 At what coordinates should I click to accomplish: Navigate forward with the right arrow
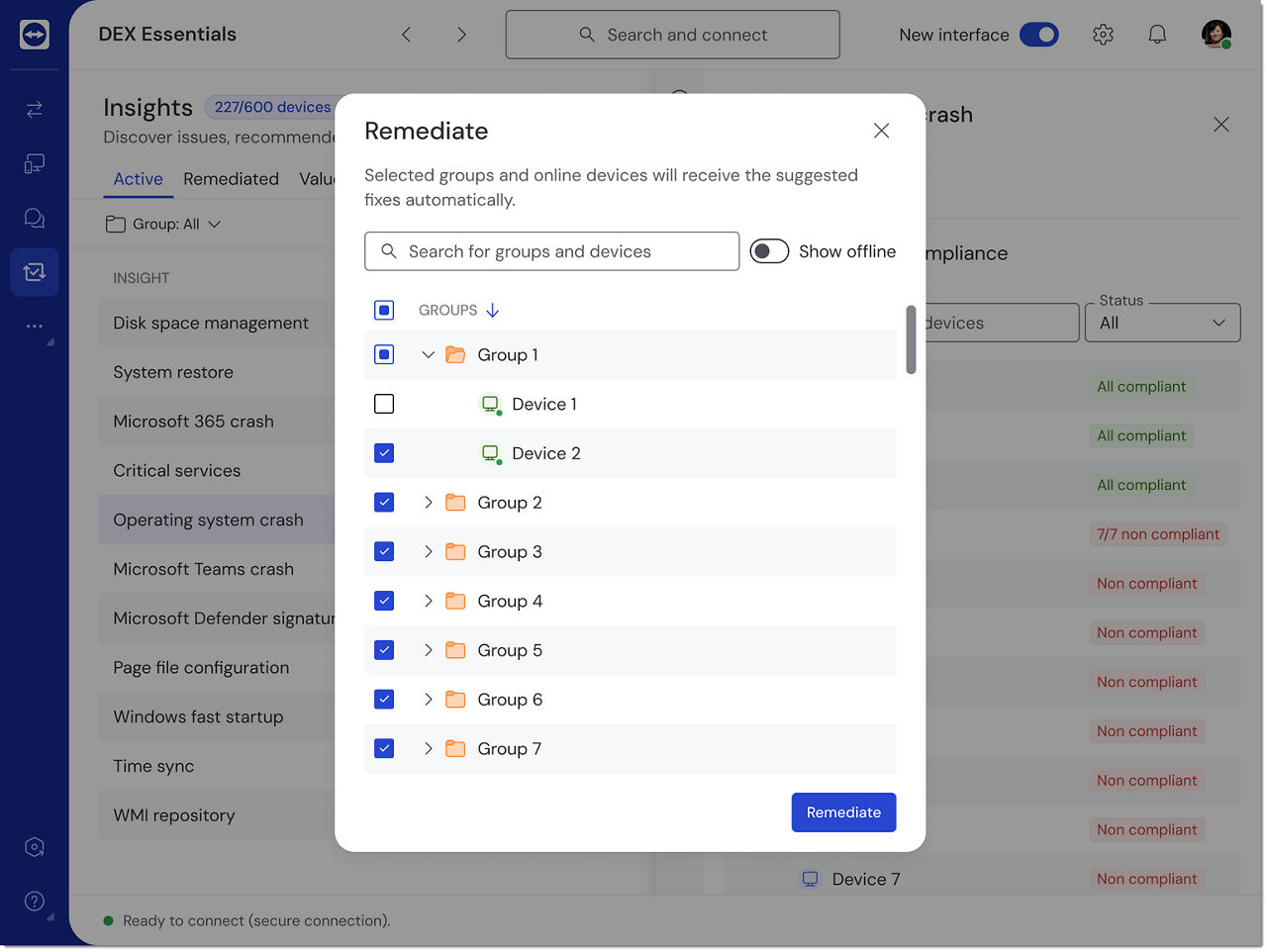tap(461, 35)
